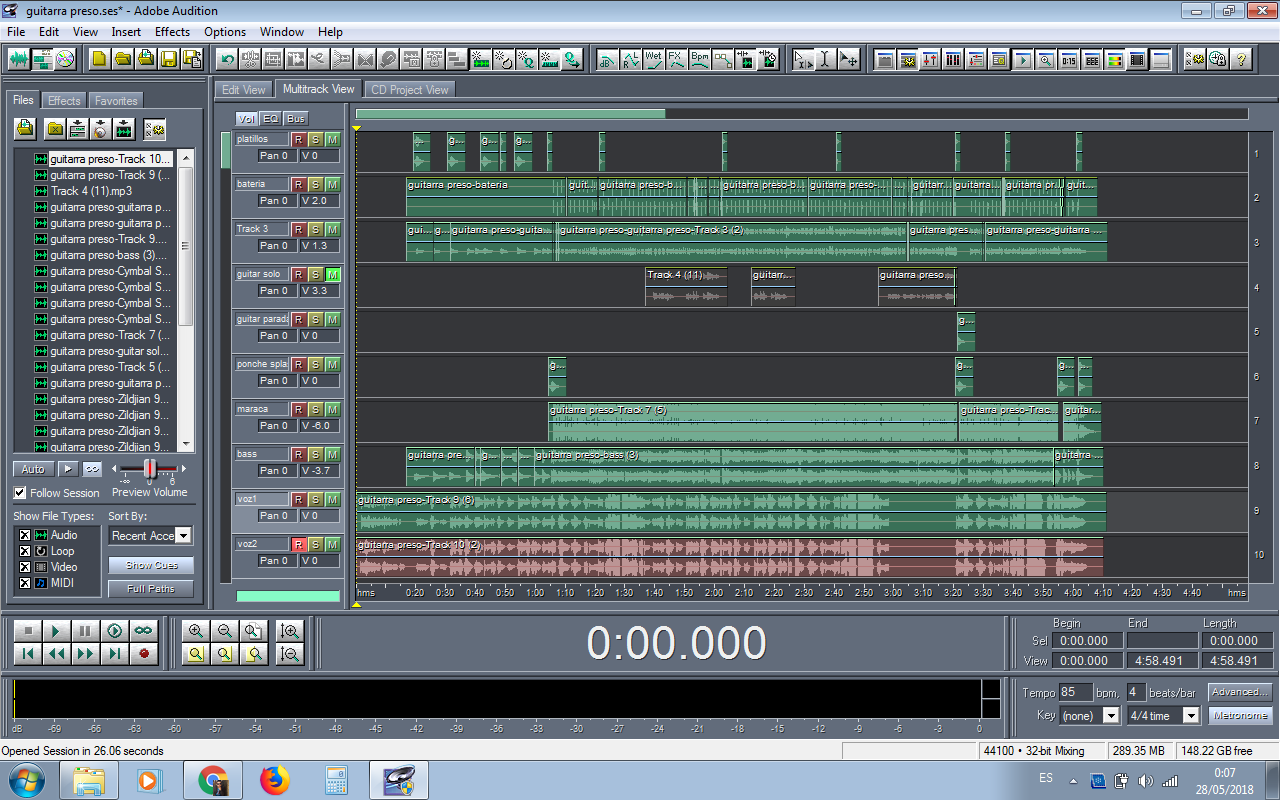Create a new session with toolbar icon
The height and width of the screenshot is (800, 1280).
point(99,59)
